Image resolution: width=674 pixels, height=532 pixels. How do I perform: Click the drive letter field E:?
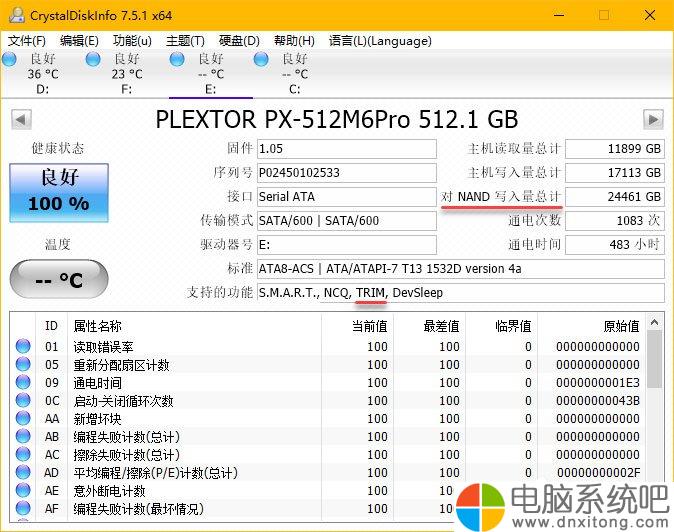pyautogui.click(x=347, y=245)
